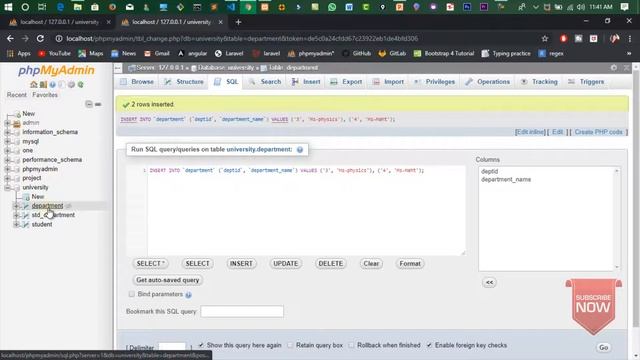Viewport: 640px width, 360px height.
Task: Open navigation panel settings gear icon
Action: (x=71, y=84)
